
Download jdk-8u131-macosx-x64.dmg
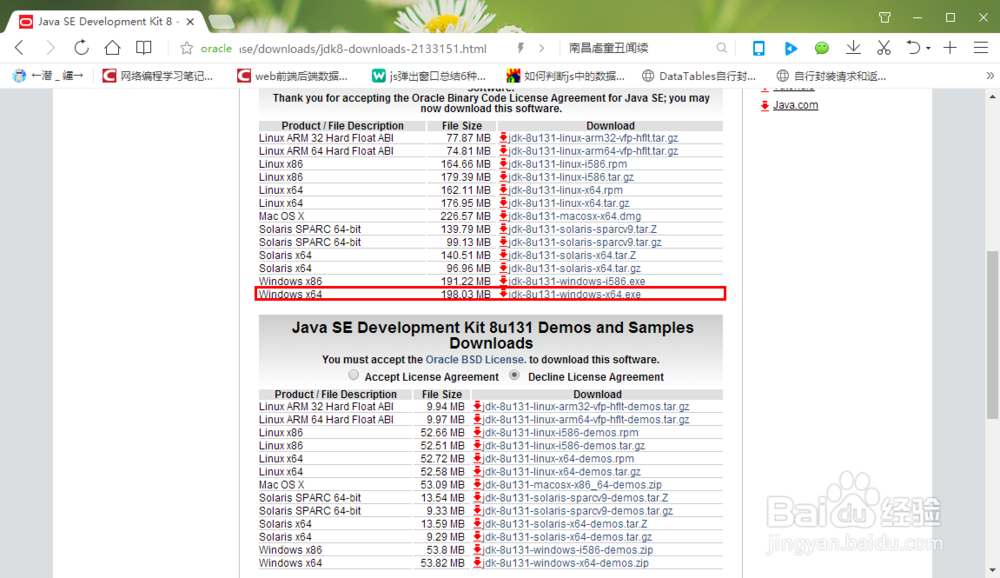[575, 216]
